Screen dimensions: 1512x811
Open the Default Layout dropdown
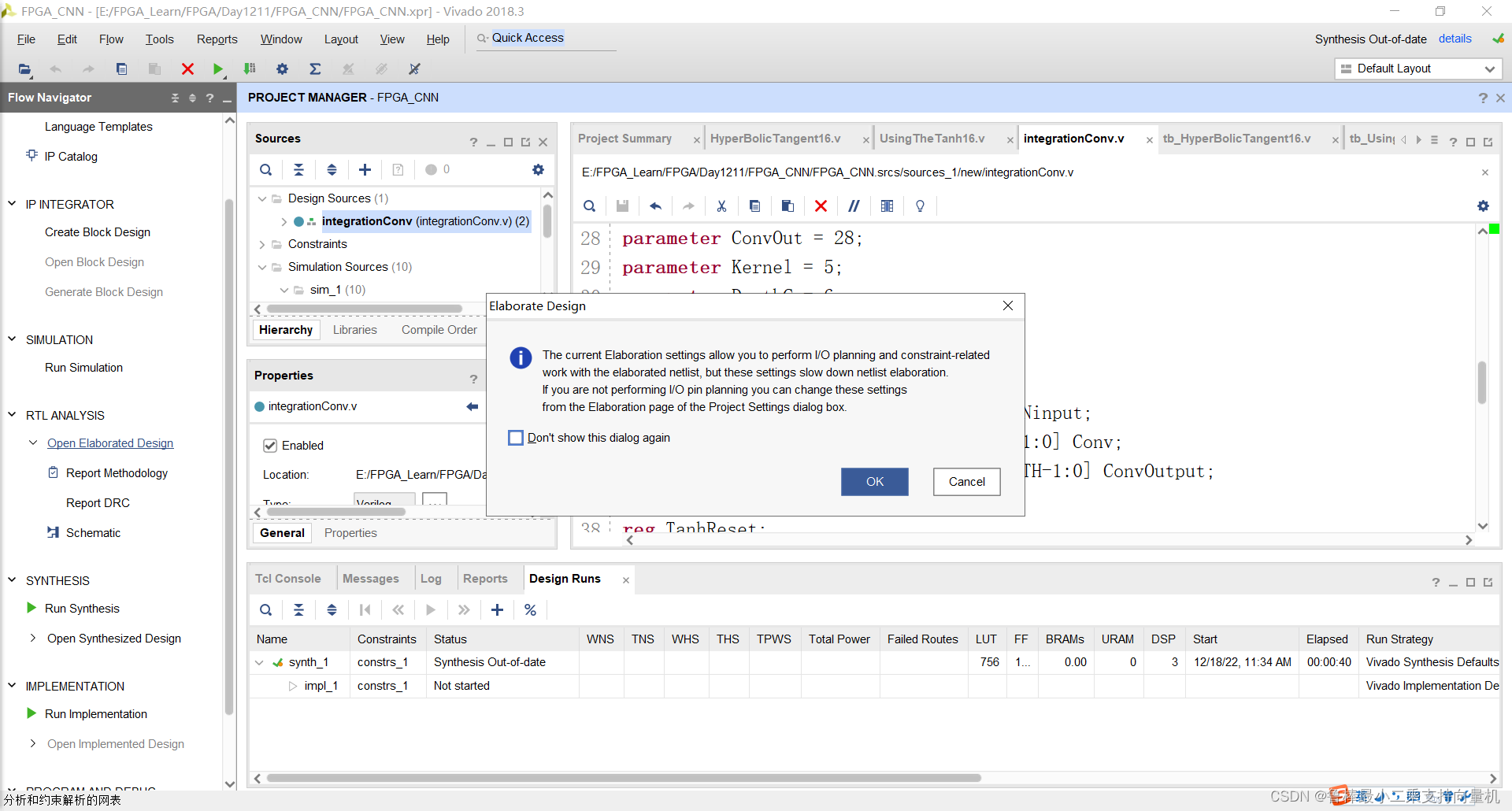1418,69
